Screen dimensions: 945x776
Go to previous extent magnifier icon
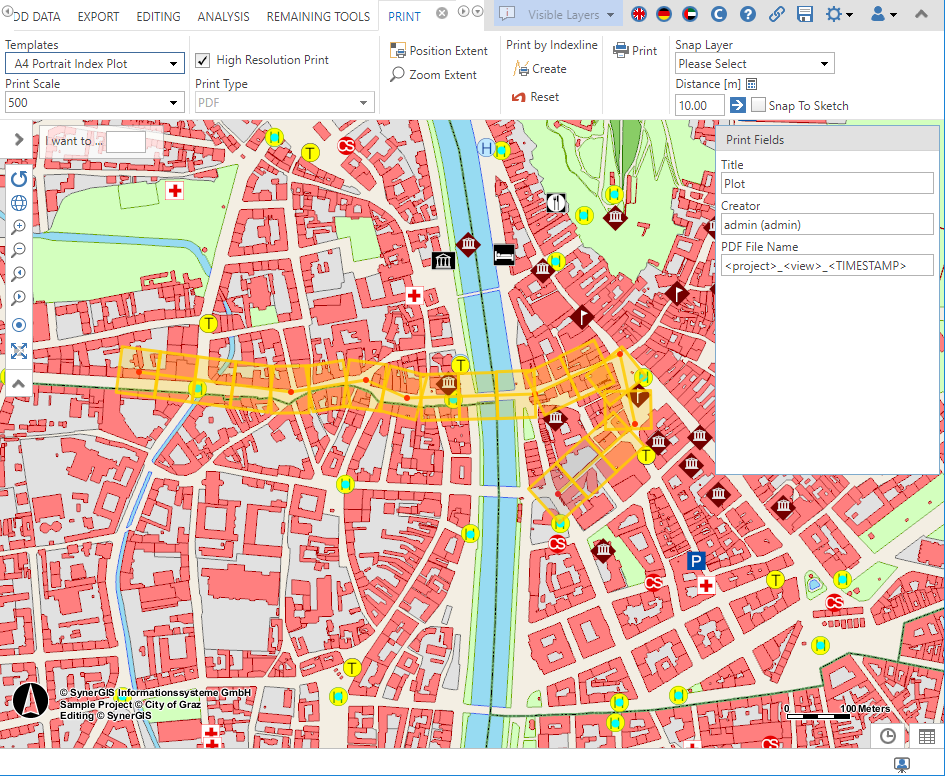point(19,274)
